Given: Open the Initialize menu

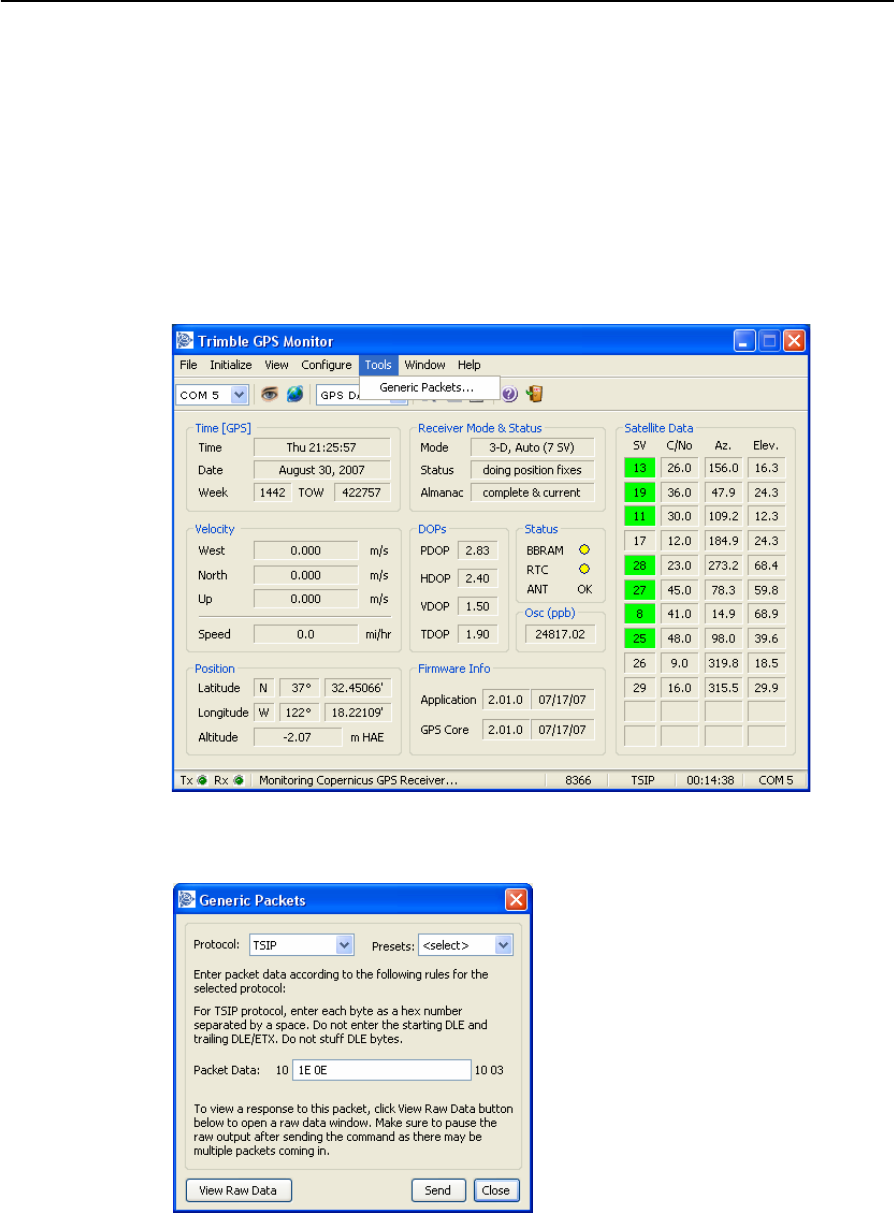Looking at the screenshot, I should (230, 365).
